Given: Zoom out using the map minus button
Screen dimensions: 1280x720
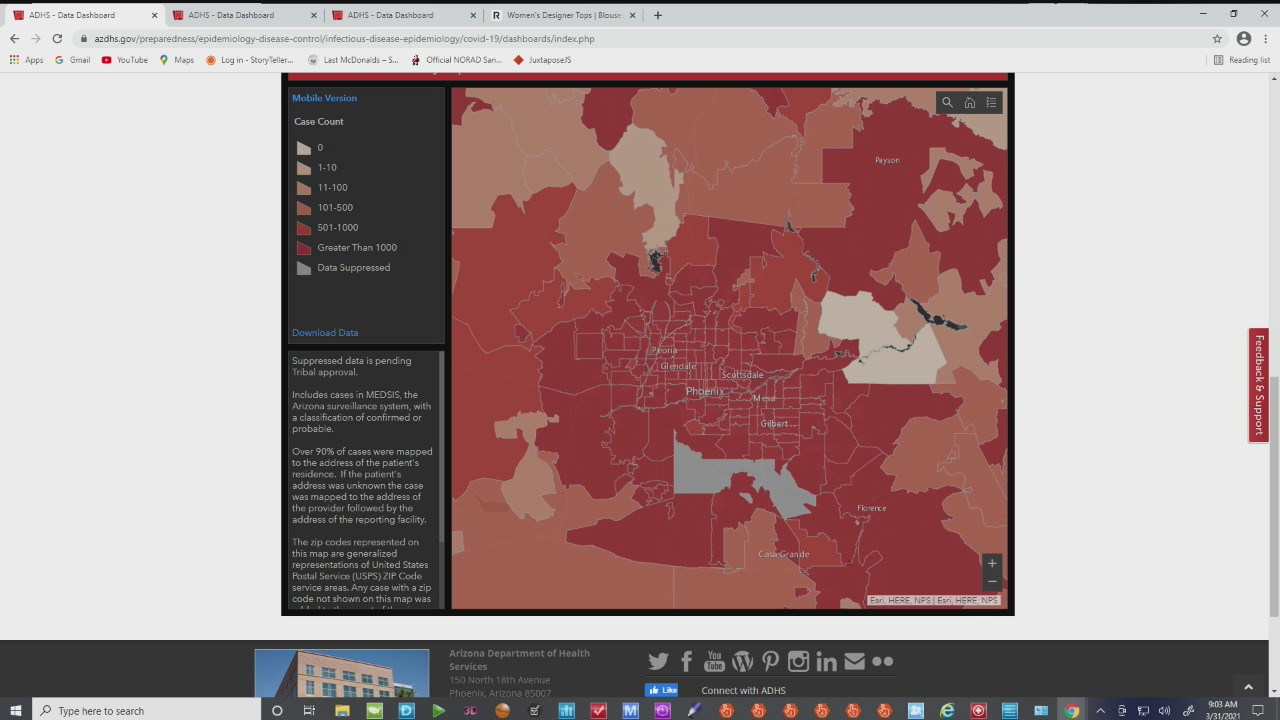Looking at the screenshot, I should tap(991, 581).
